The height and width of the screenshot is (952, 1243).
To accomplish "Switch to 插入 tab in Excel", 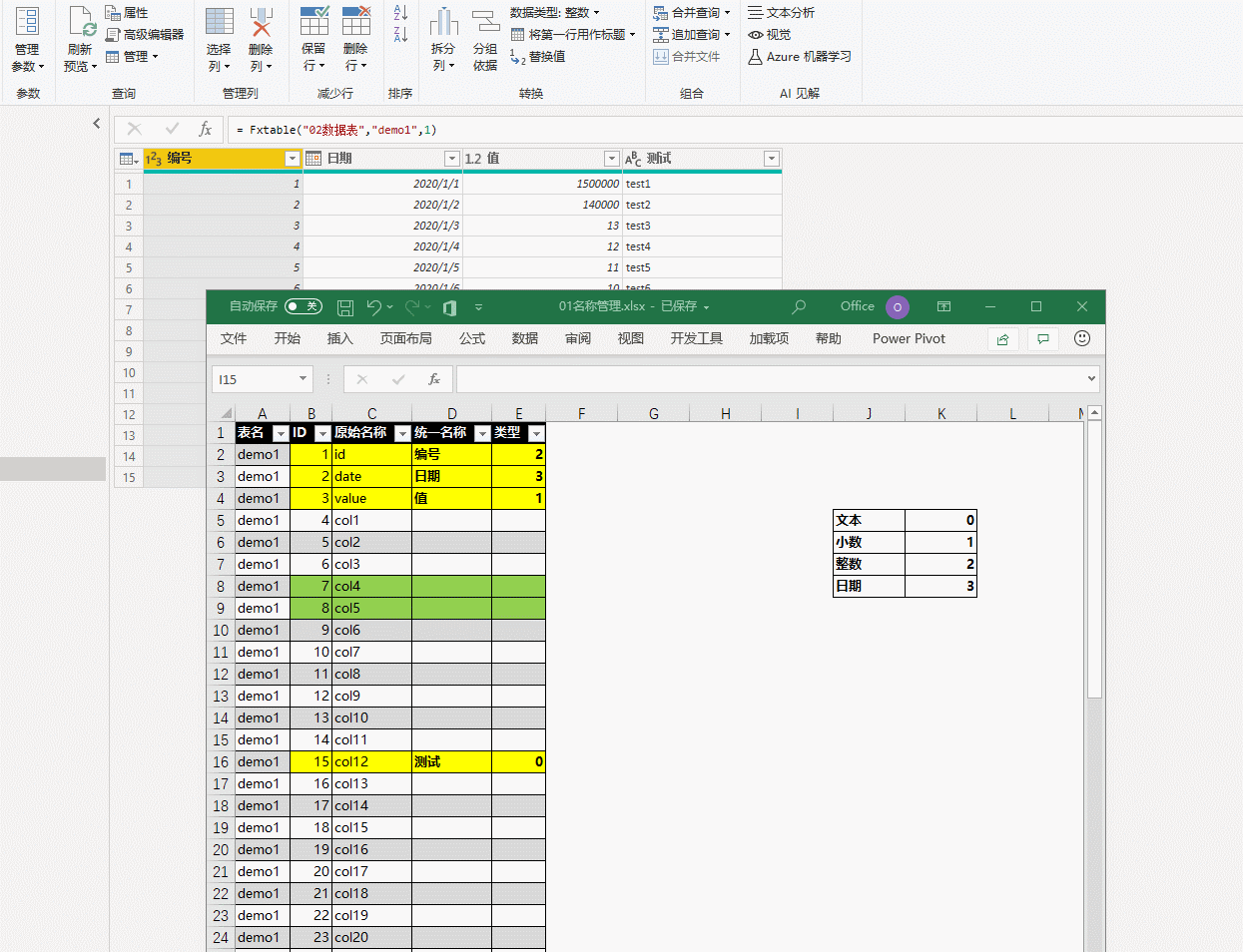I will point(340,339).
